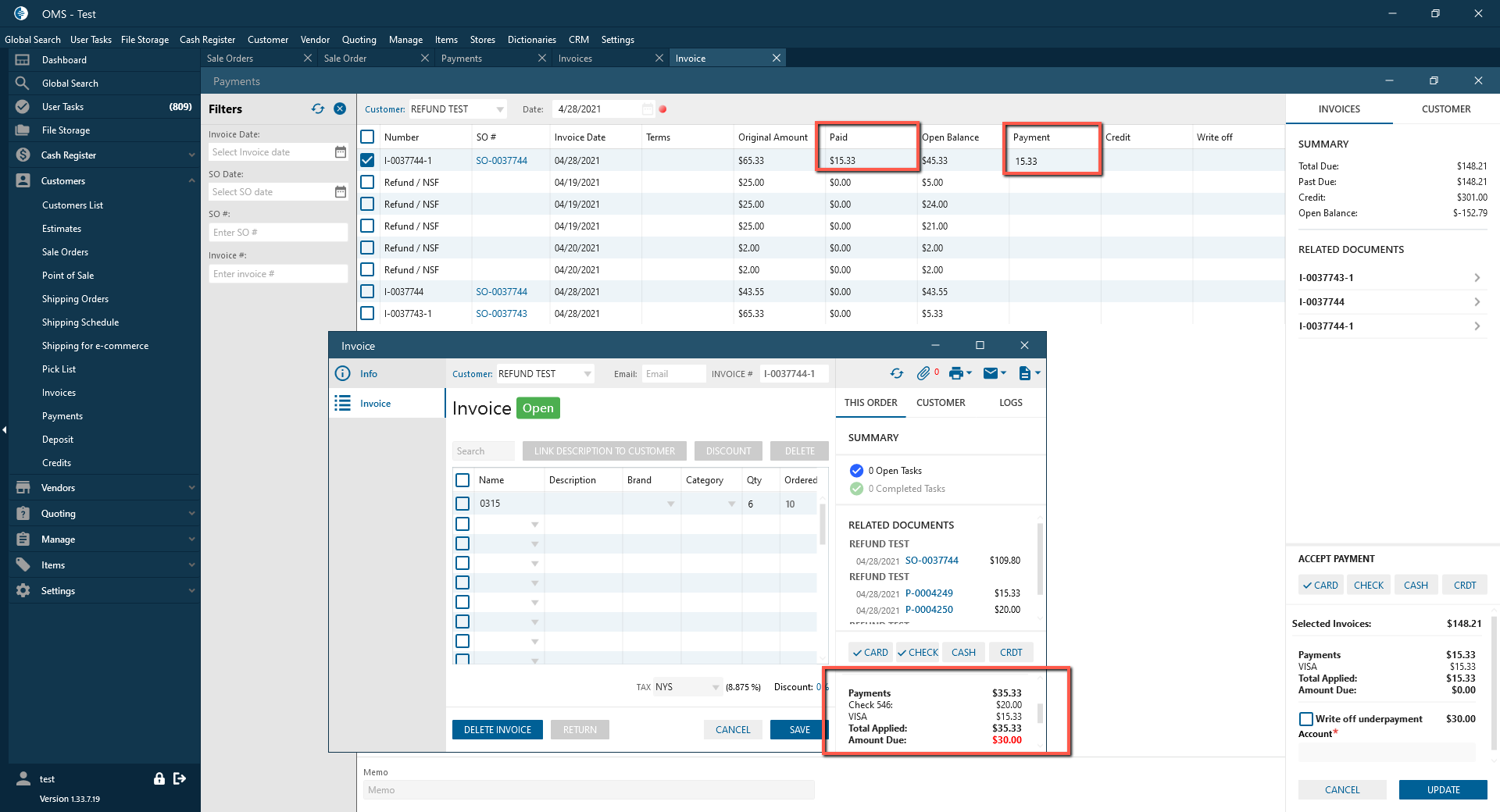Click the refresh icon beside Filters
This screenshot has width=1500, height=812.
[x=318, y=109]
